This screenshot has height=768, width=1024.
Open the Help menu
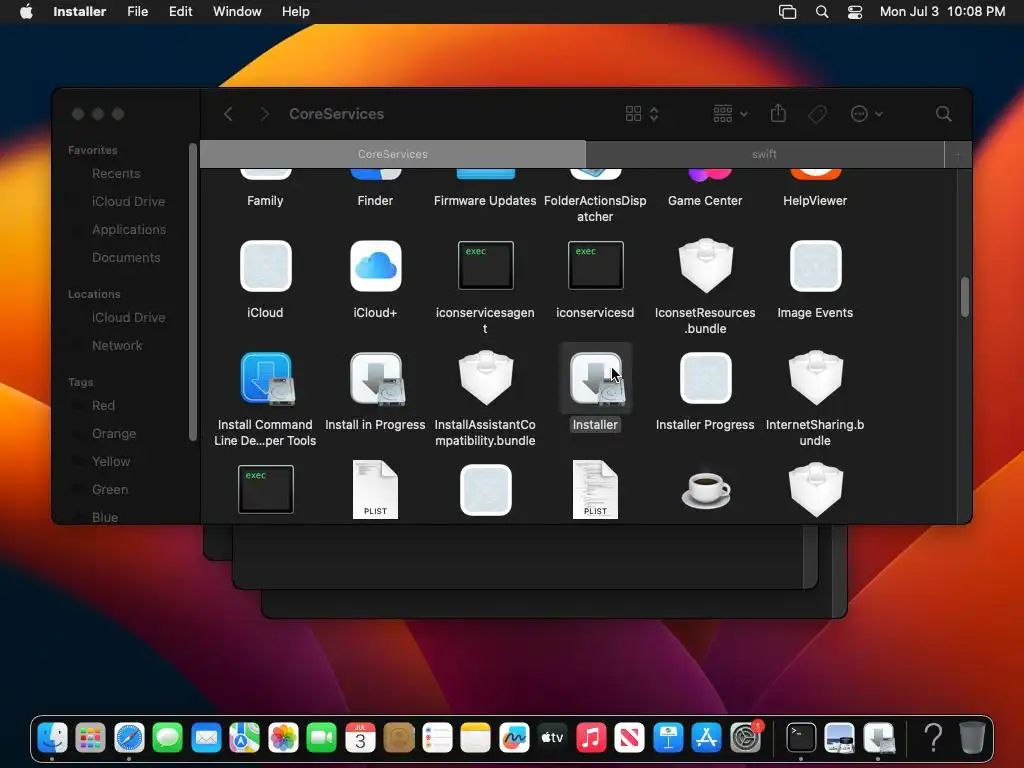tap(296, 12)
